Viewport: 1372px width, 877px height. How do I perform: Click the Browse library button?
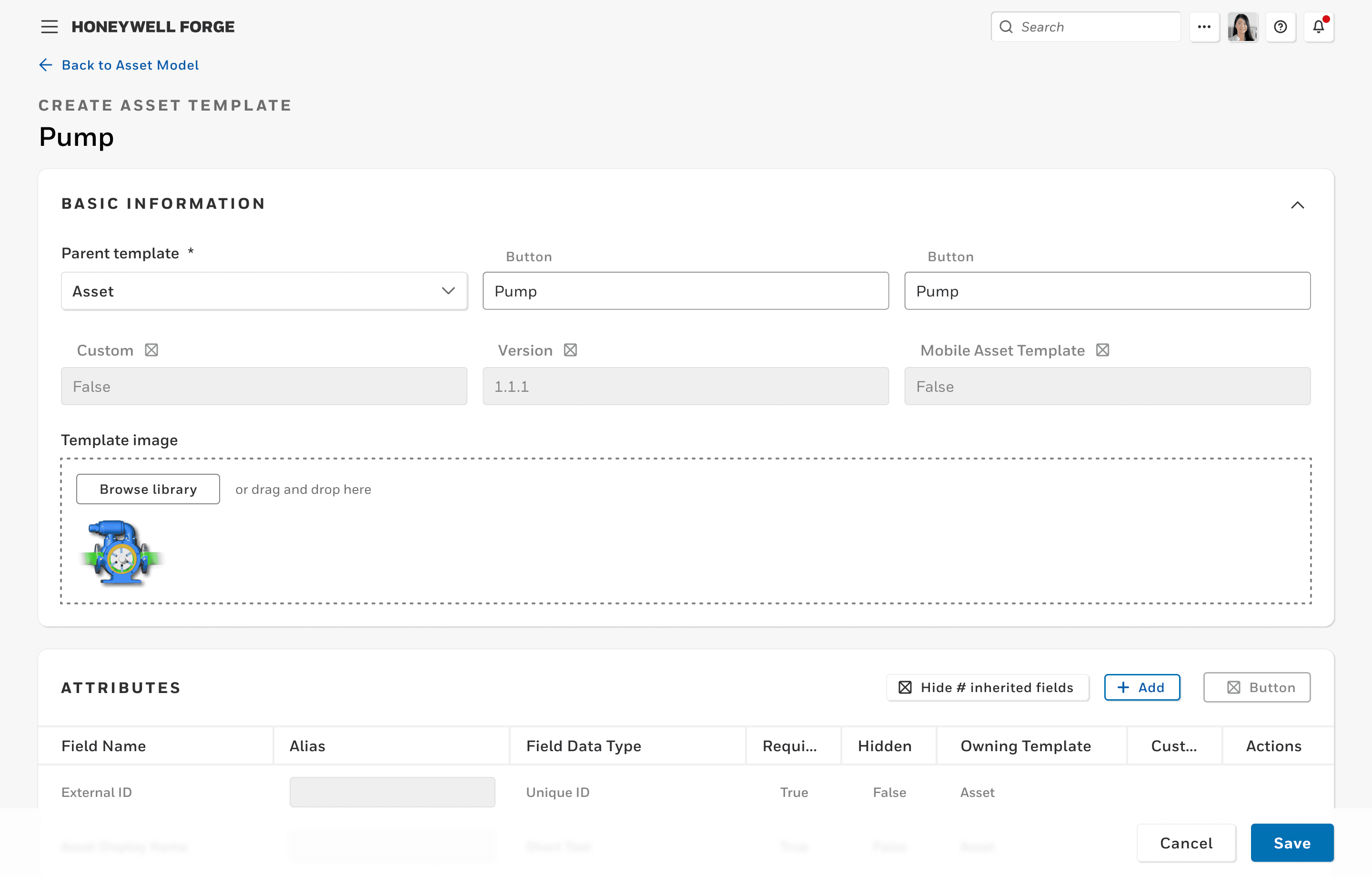point(148,489)
